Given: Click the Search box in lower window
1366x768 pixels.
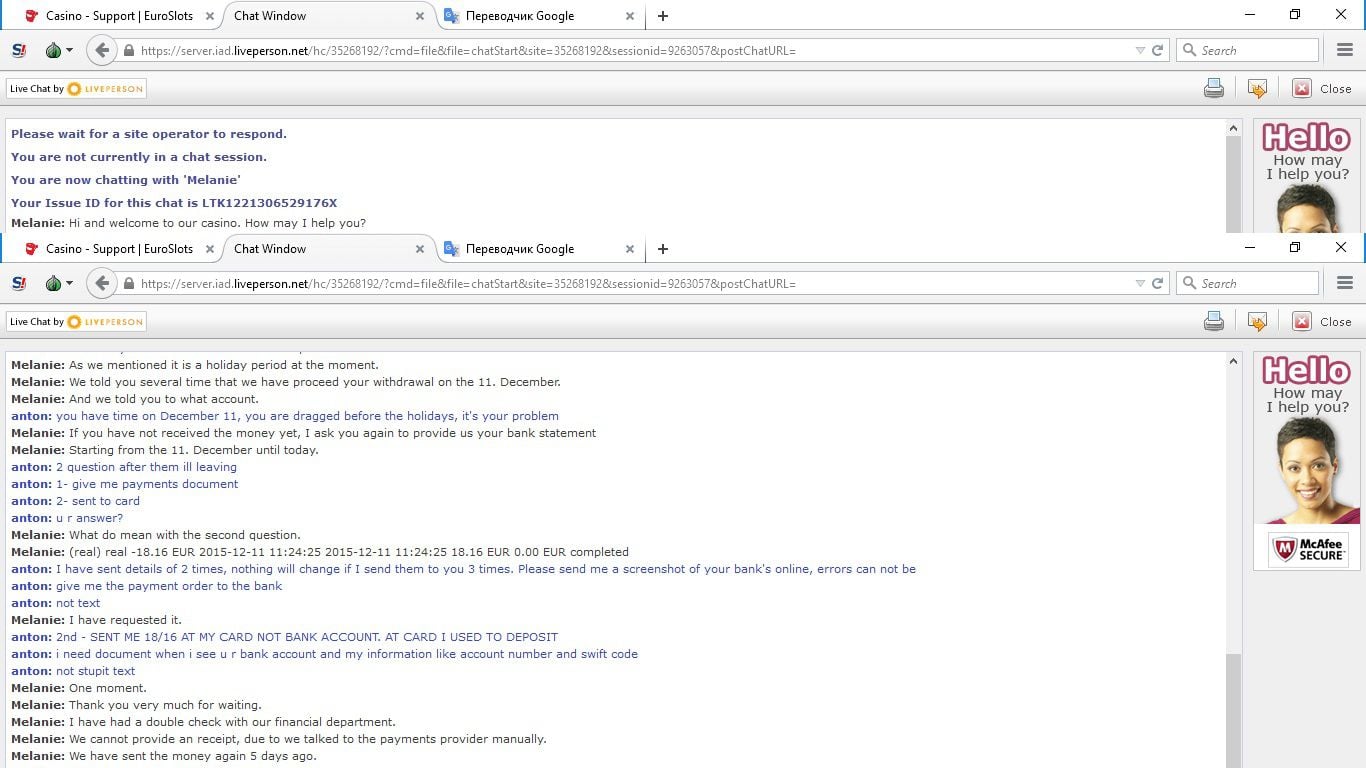Looking at the screenshot, I should (1247, 283).
